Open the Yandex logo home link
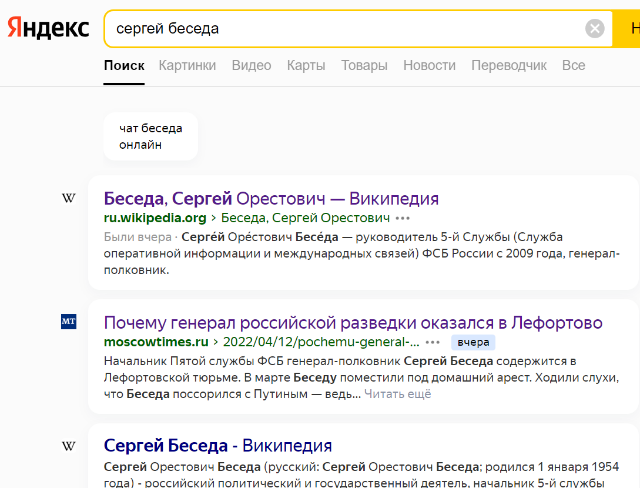The image size is (640, 488). (x=48, y=28)
